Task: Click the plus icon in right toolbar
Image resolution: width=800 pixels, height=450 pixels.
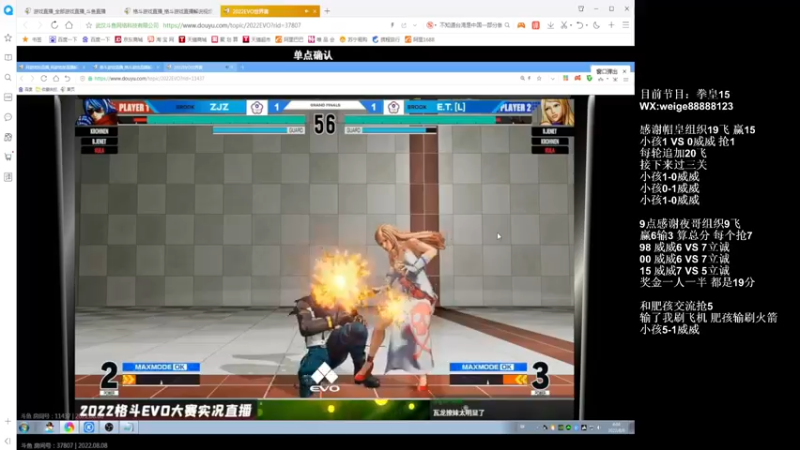Action: click(x=611, y=25)
